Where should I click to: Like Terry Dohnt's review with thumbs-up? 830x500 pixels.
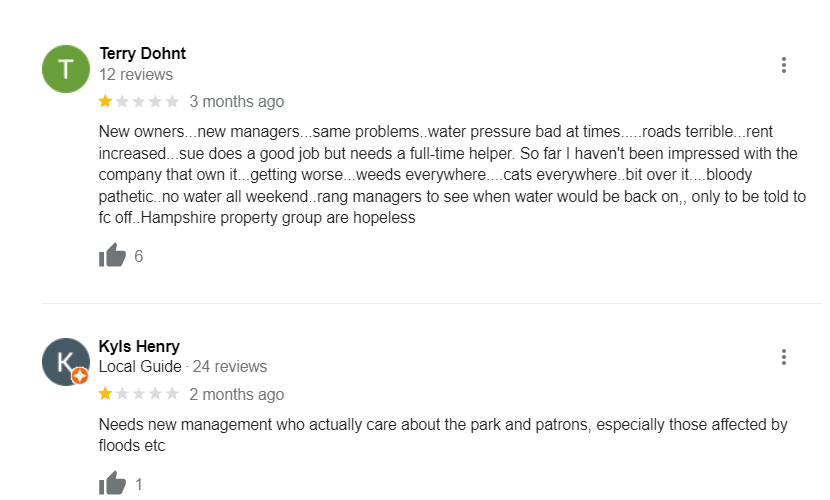[112, 256]
